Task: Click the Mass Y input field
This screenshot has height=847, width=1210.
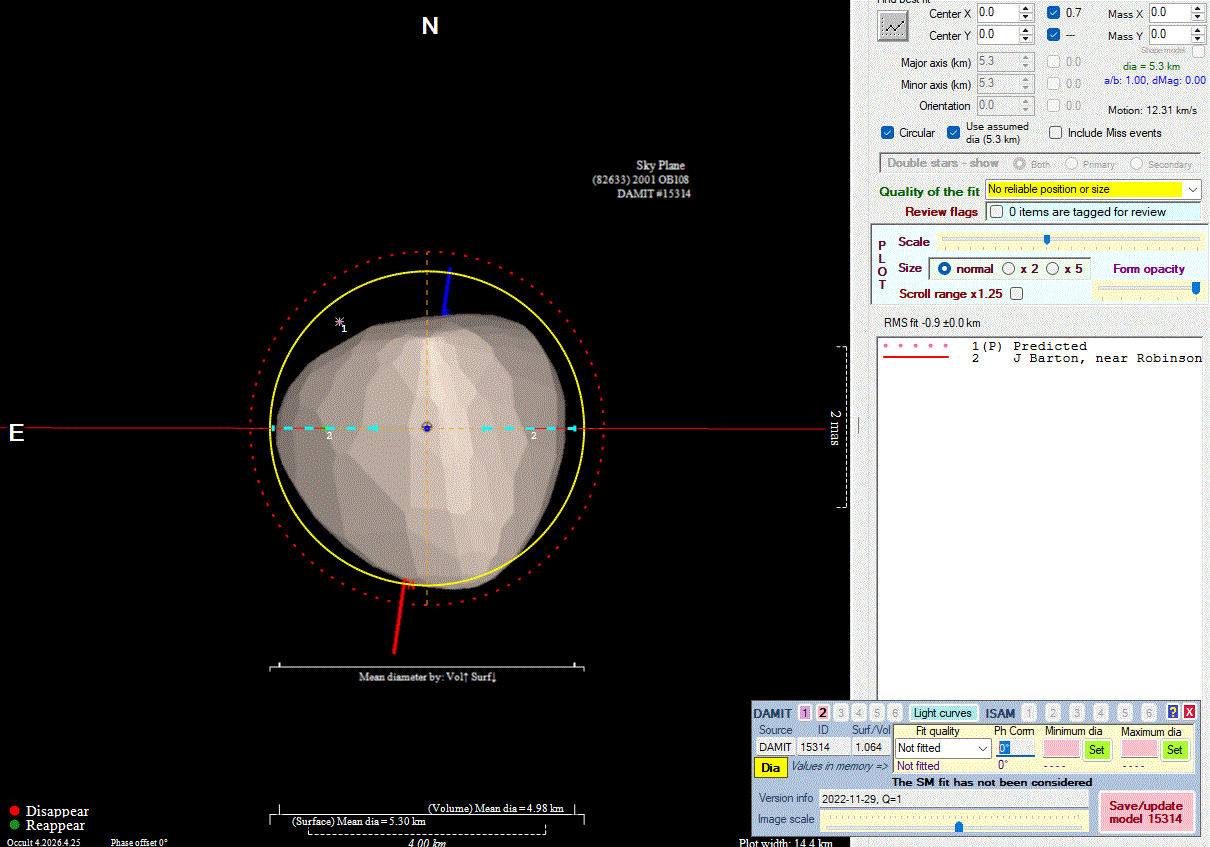Action: [1169, 35]
